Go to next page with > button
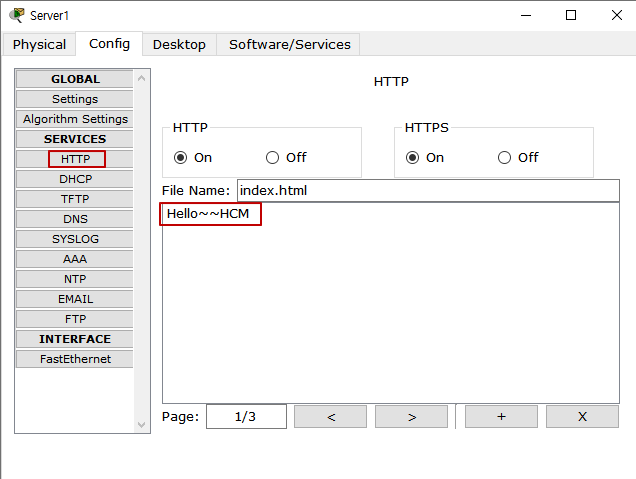This screenshot has width=636, height=479. [411, 416]
